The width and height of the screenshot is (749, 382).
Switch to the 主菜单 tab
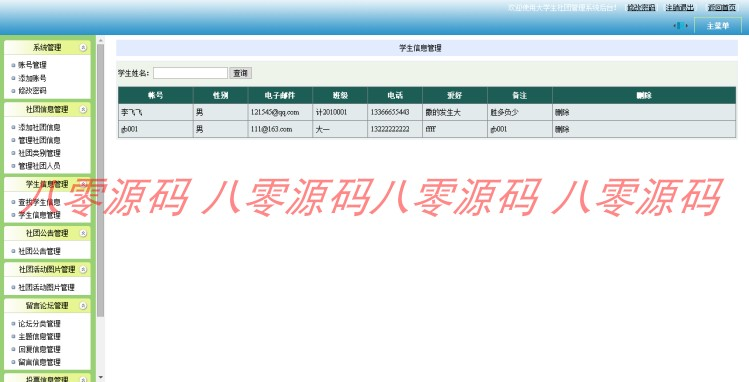click(717, 26)
